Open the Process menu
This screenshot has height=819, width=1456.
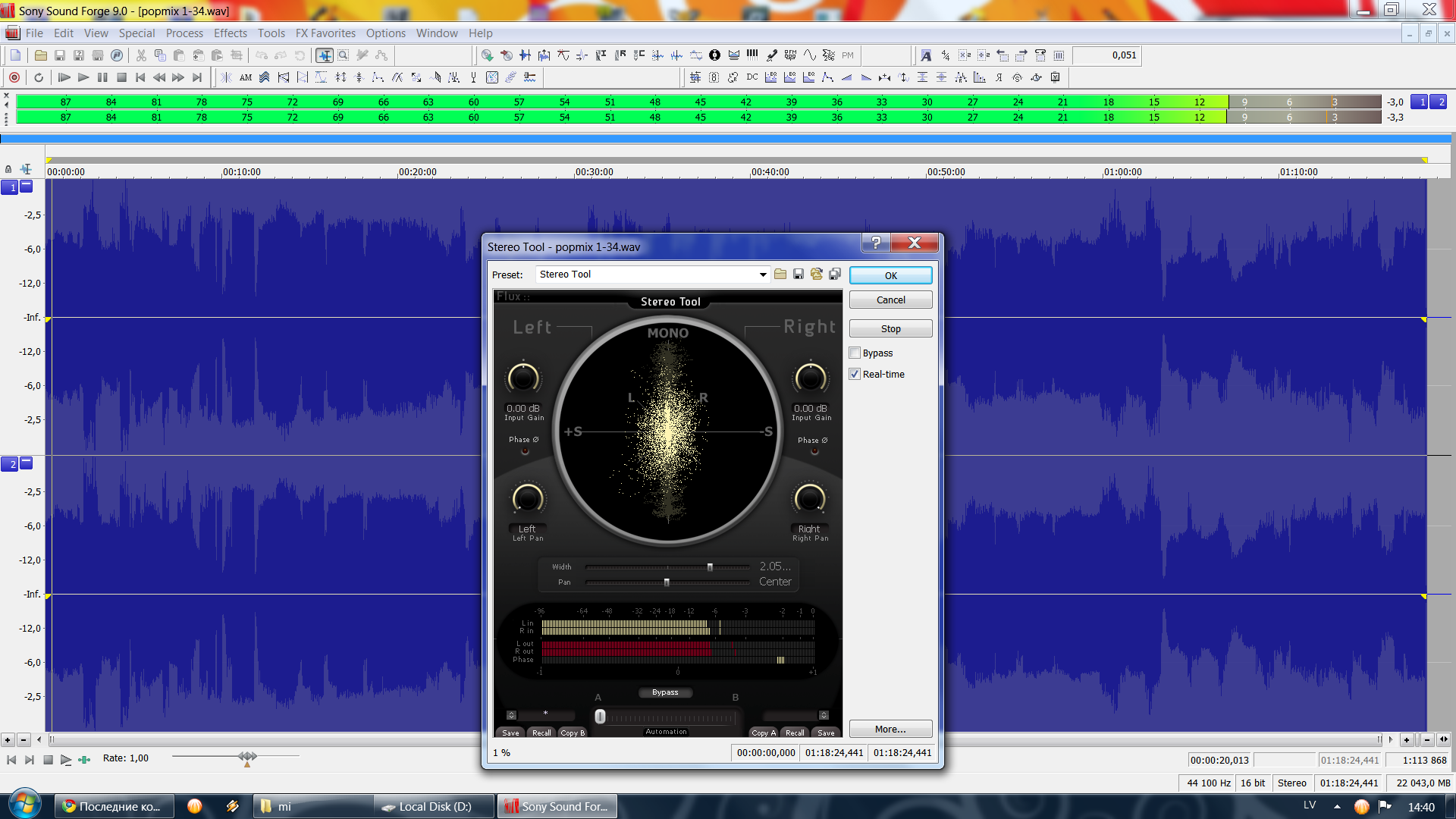pos(184,33)
